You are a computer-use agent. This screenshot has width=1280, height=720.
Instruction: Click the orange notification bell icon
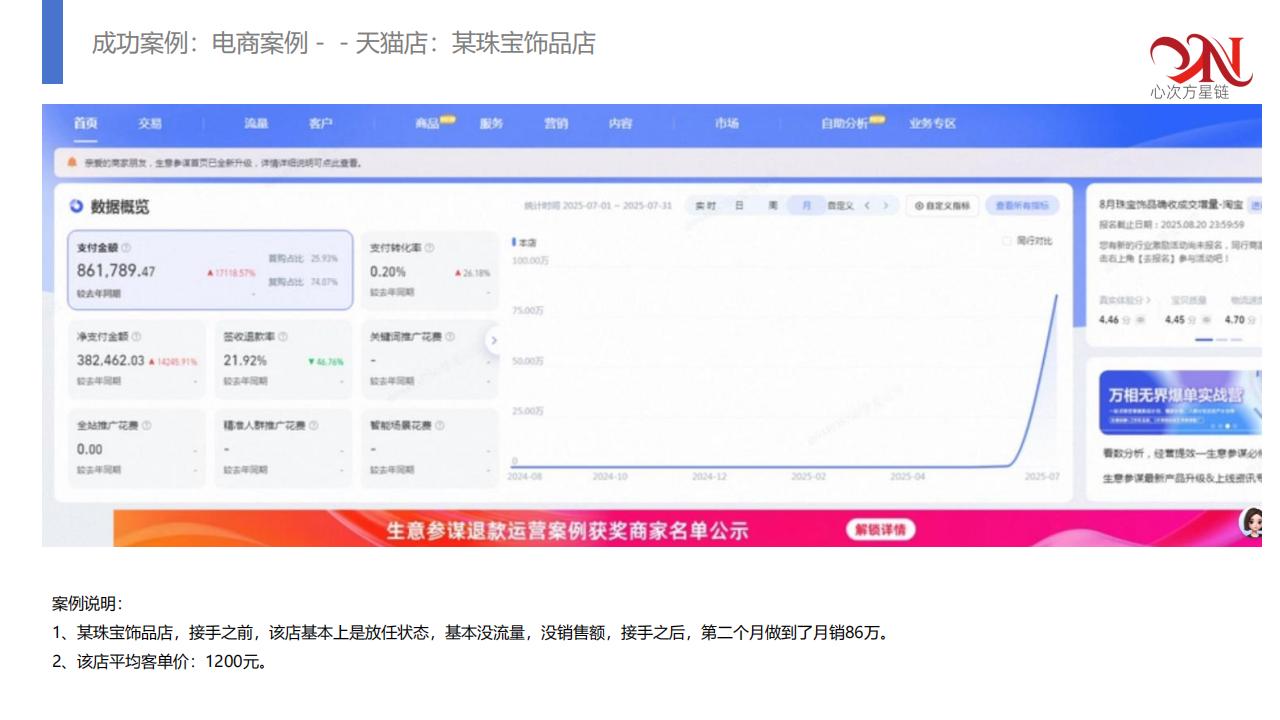[x=72, y=161]
